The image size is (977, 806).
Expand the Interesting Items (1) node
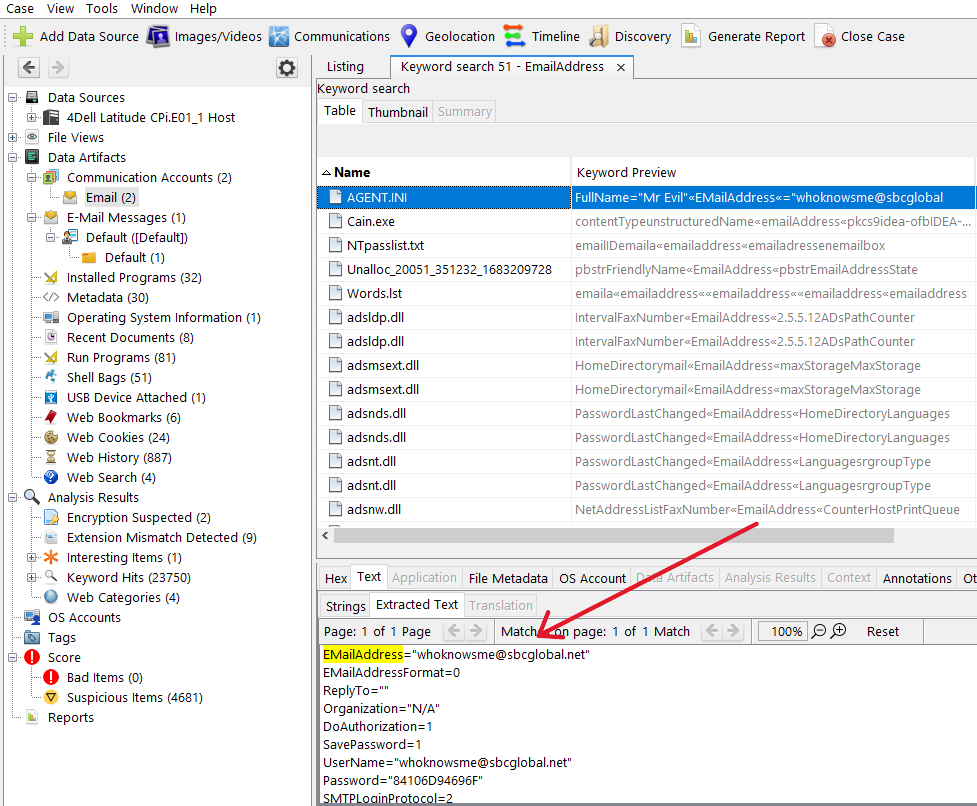tap(31, 557)
